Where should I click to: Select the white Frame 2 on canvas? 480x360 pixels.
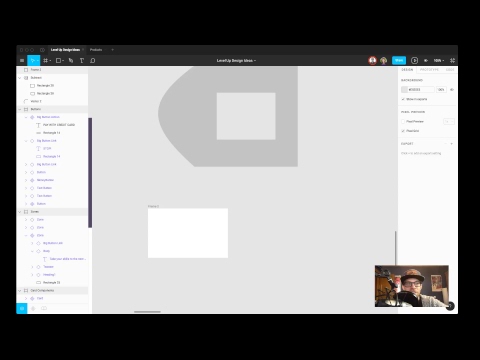click(x=188, y=233)
